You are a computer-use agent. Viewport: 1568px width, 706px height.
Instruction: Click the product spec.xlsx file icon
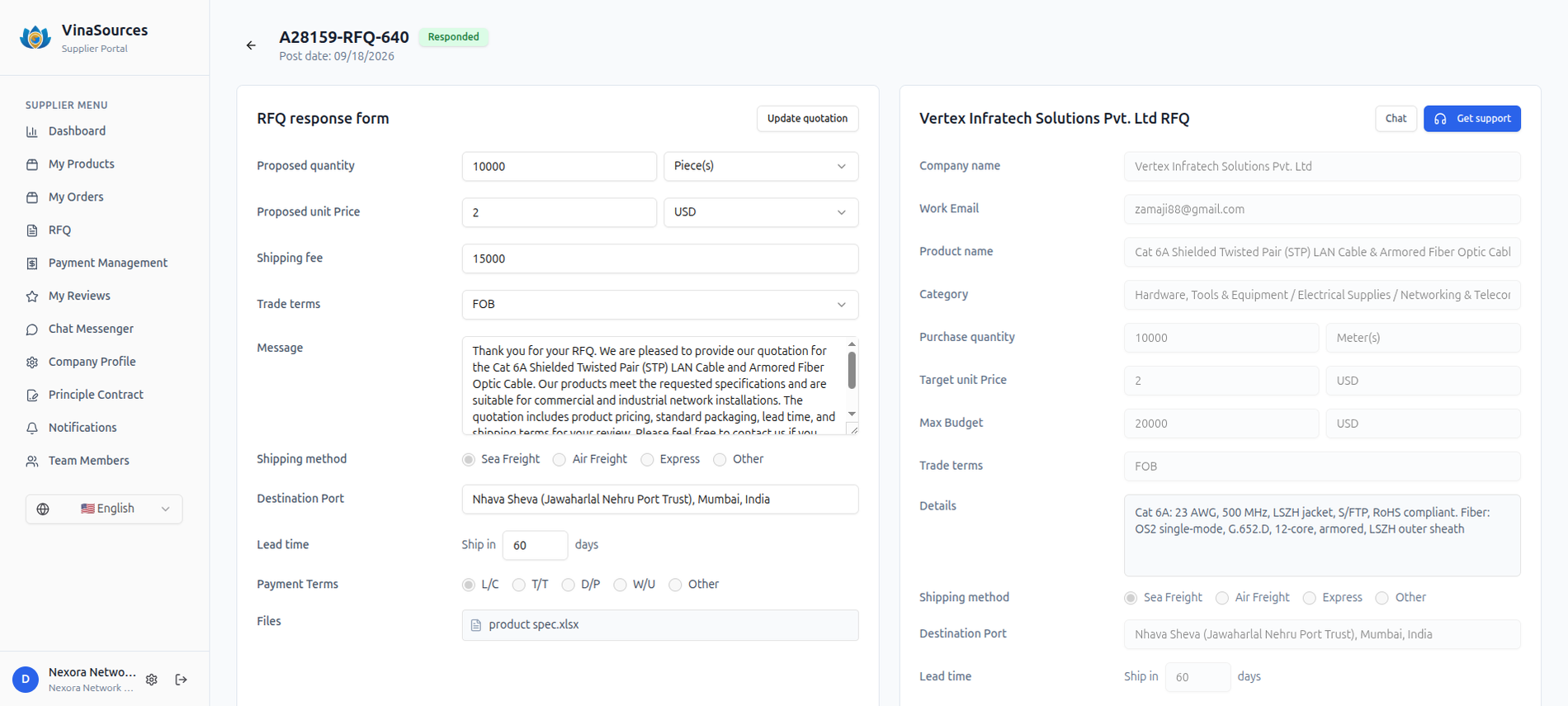pyautogui.click(x=476, y=625)
